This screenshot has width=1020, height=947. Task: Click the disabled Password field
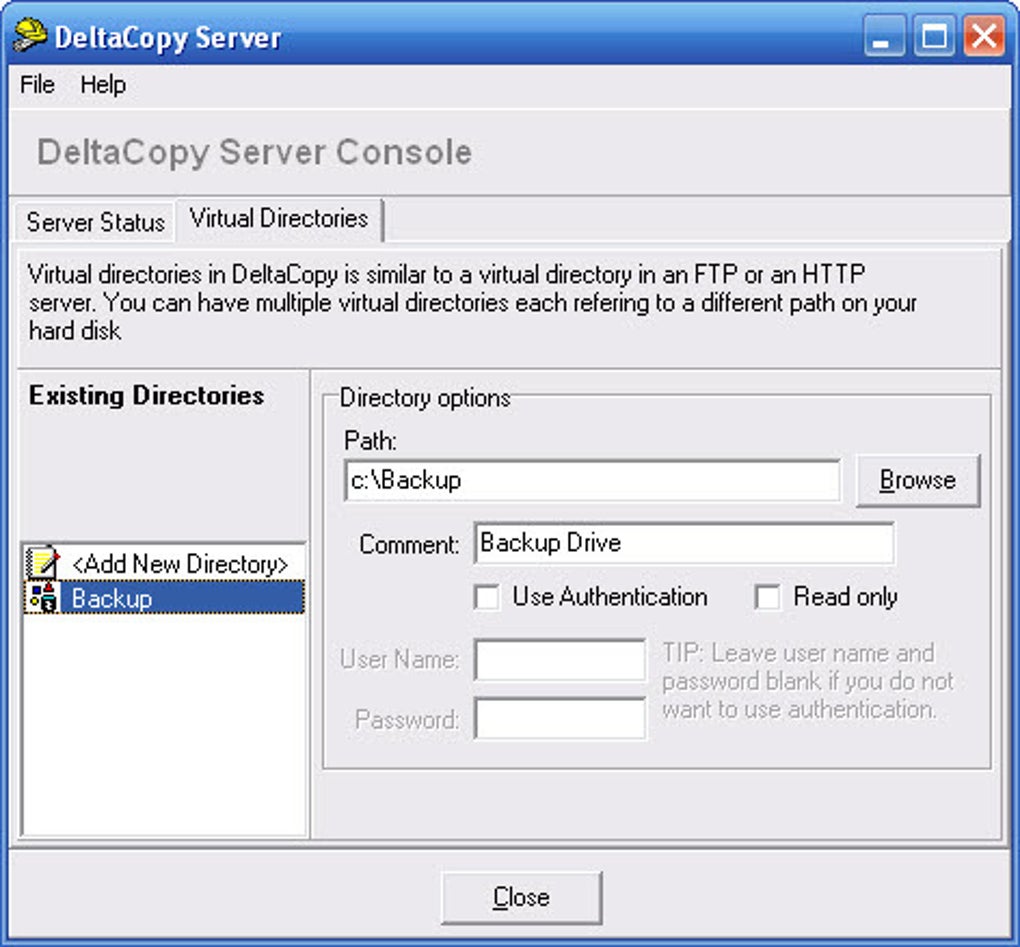pyautogui.click(x=559, y=718)
